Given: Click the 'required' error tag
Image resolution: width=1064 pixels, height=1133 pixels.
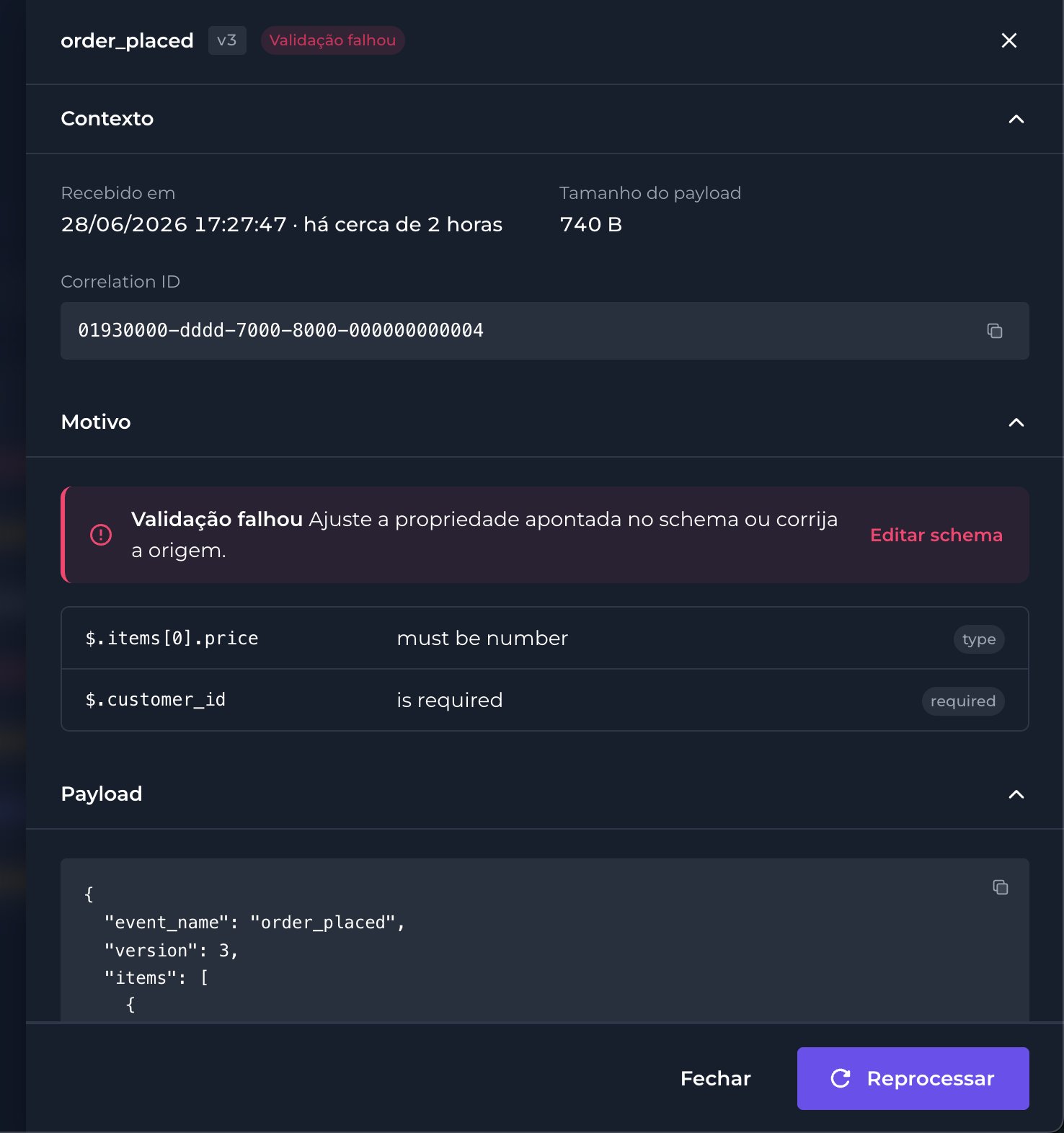Looking at the screenshot, I should coord(963,701).
